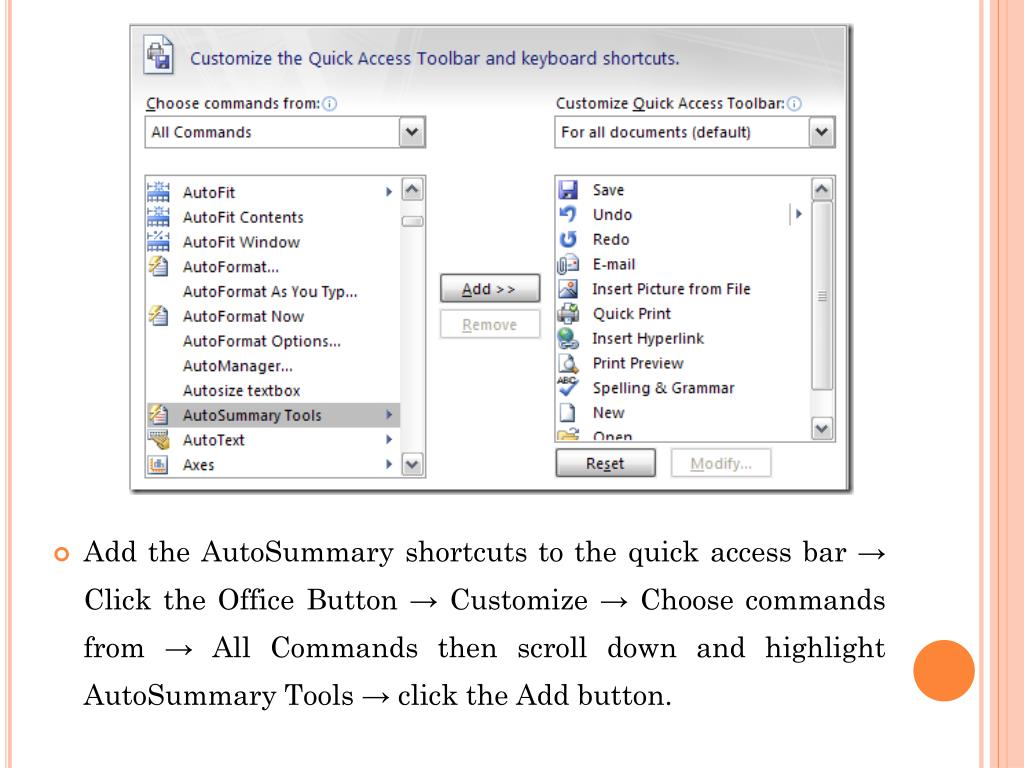This screenshot has height=768, width=1024.
Task: Click the AutoFormat... command icon
Action: (x=158, y=266)
